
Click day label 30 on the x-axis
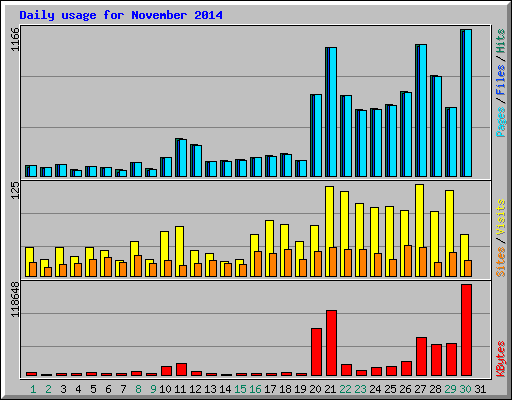click(465, 389)
